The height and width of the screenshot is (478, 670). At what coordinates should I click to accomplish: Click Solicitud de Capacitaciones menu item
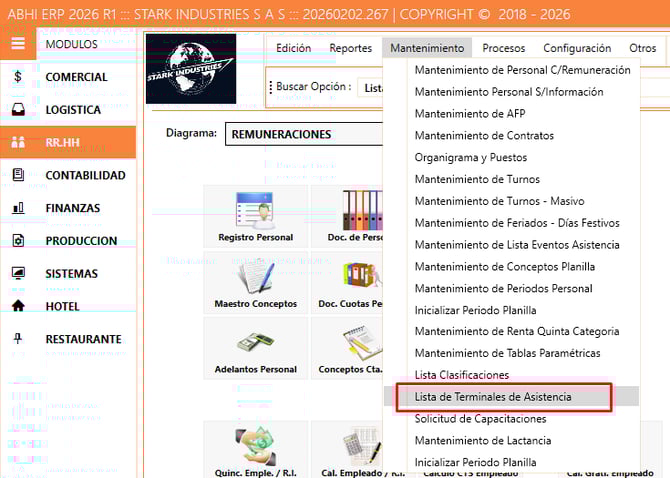tap(481, 419)
